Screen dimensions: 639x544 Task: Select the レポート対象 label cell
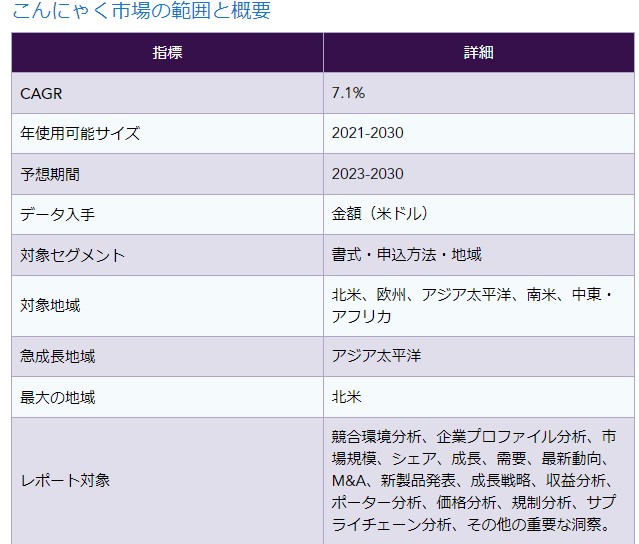[65, 480]
